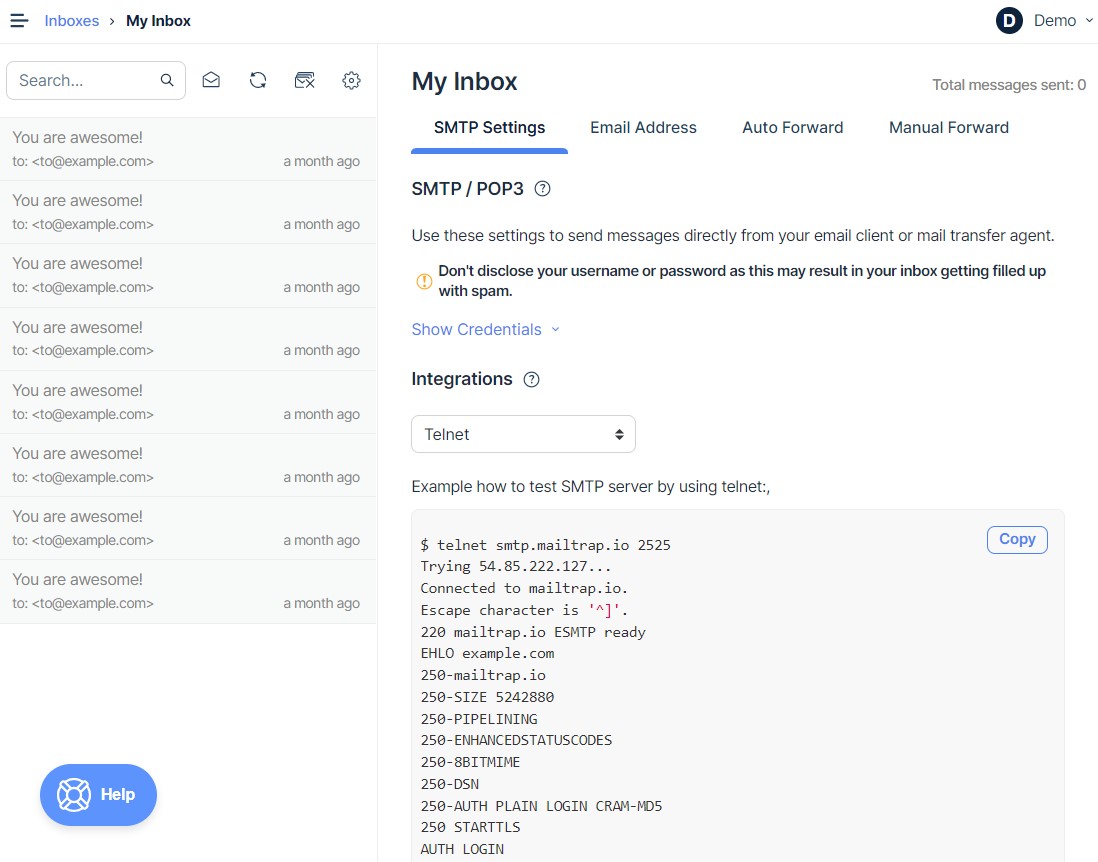Copy the telnet example code
Screen dimensions: 1098x862
pyautogui.click(x=1017, y=540)
